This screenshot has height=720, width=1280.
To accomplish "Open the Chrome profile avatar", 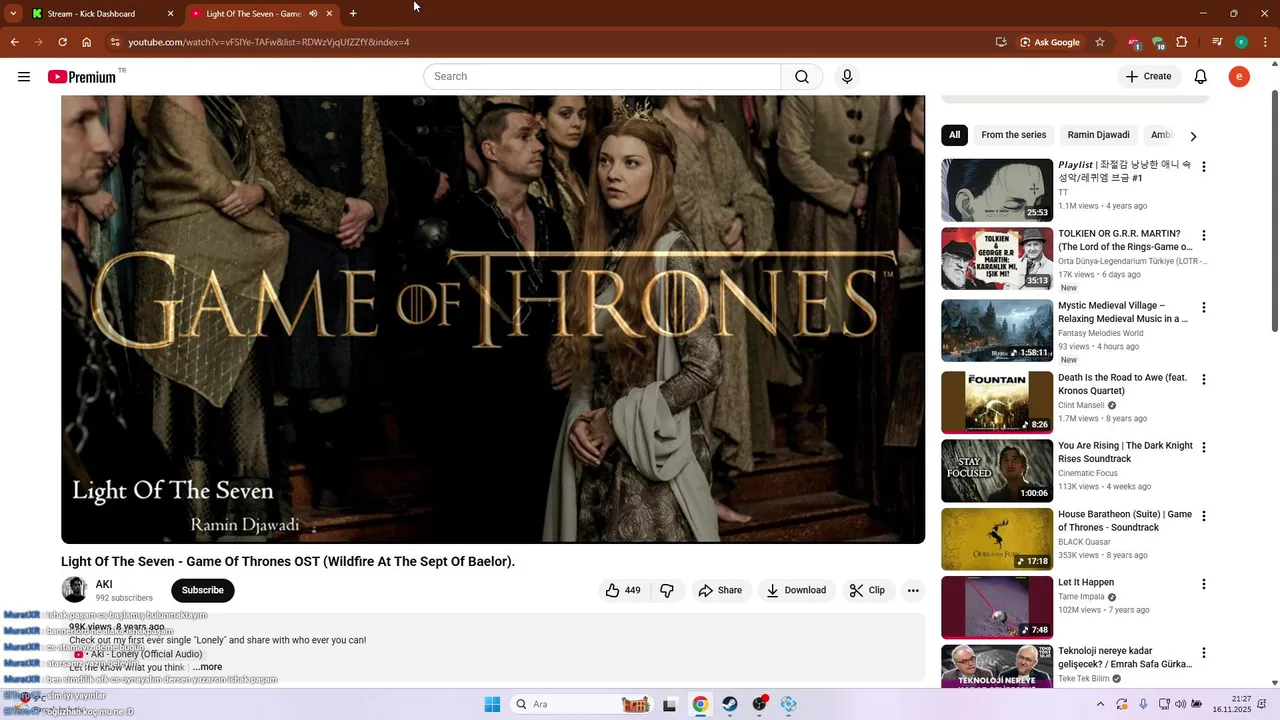I will [x=1241, y=42].
